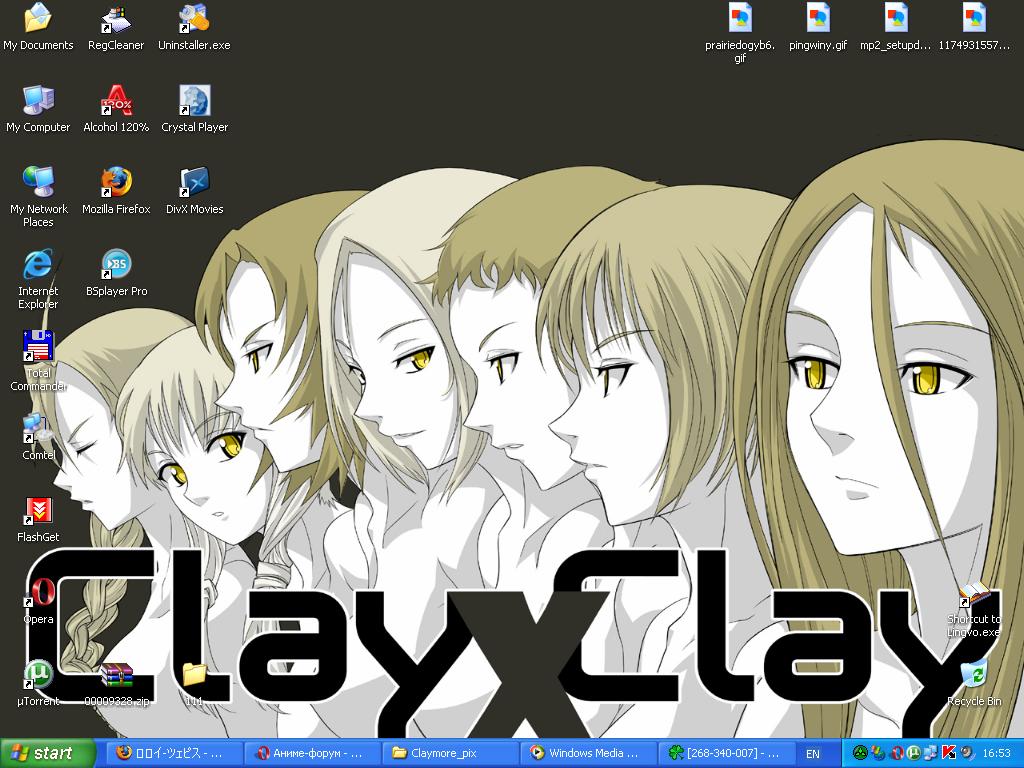The height and width of the screenshot is (768, 1024).
Task: Click the µTorrent system tray icon
Action: coord(914,754)
